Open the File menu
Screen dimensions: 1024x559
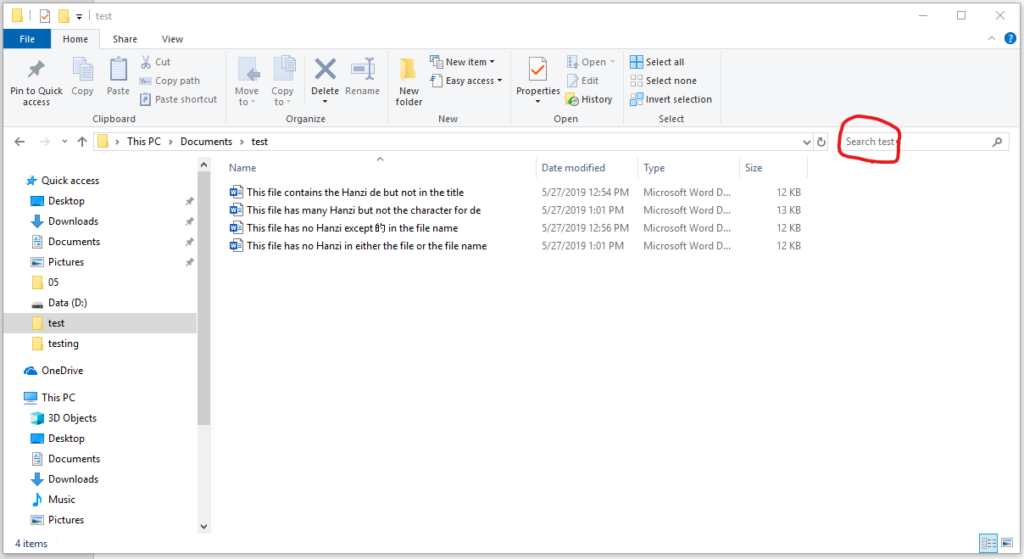pos(27,39)
